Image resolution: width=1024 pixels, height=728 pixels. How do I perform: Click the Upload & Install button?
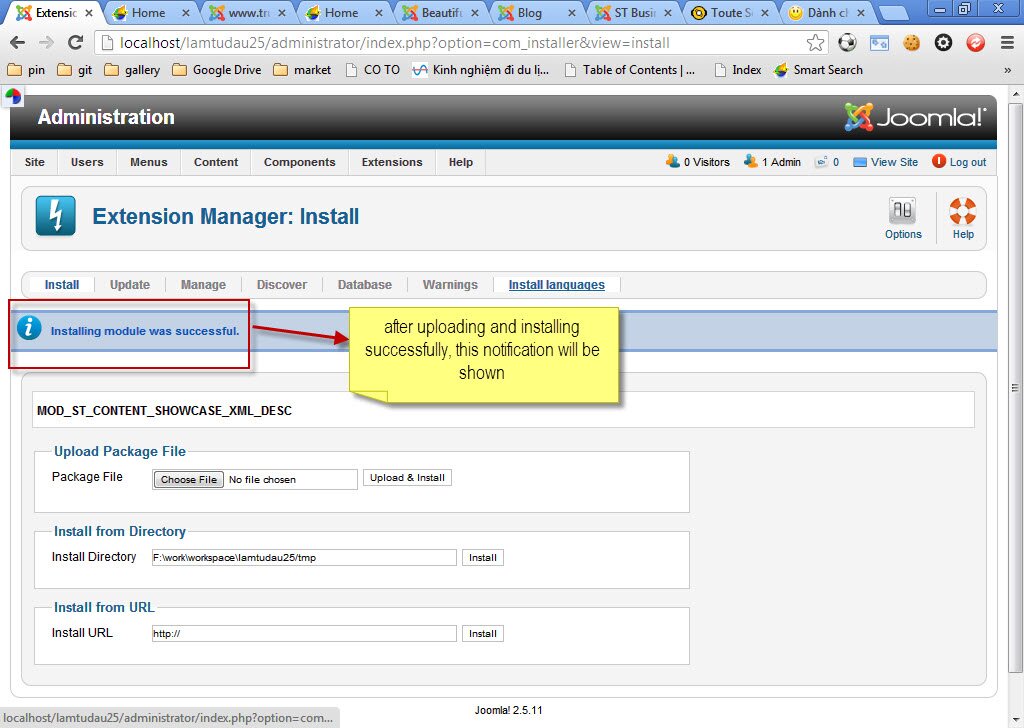click(407, 478)
